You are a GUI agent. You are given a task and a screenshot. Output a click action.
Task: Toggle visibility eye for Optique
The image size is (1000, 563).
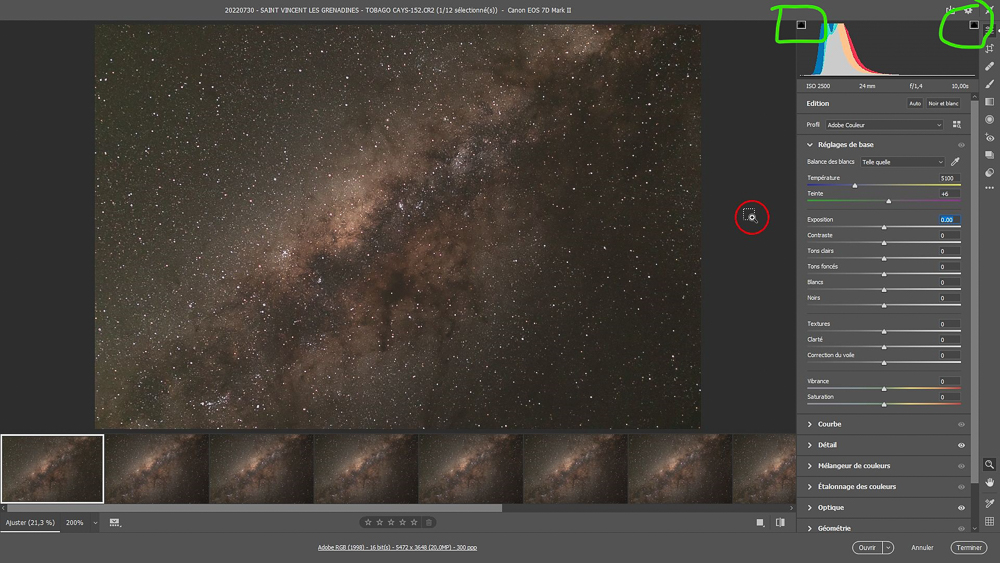(x=961, y=508)
